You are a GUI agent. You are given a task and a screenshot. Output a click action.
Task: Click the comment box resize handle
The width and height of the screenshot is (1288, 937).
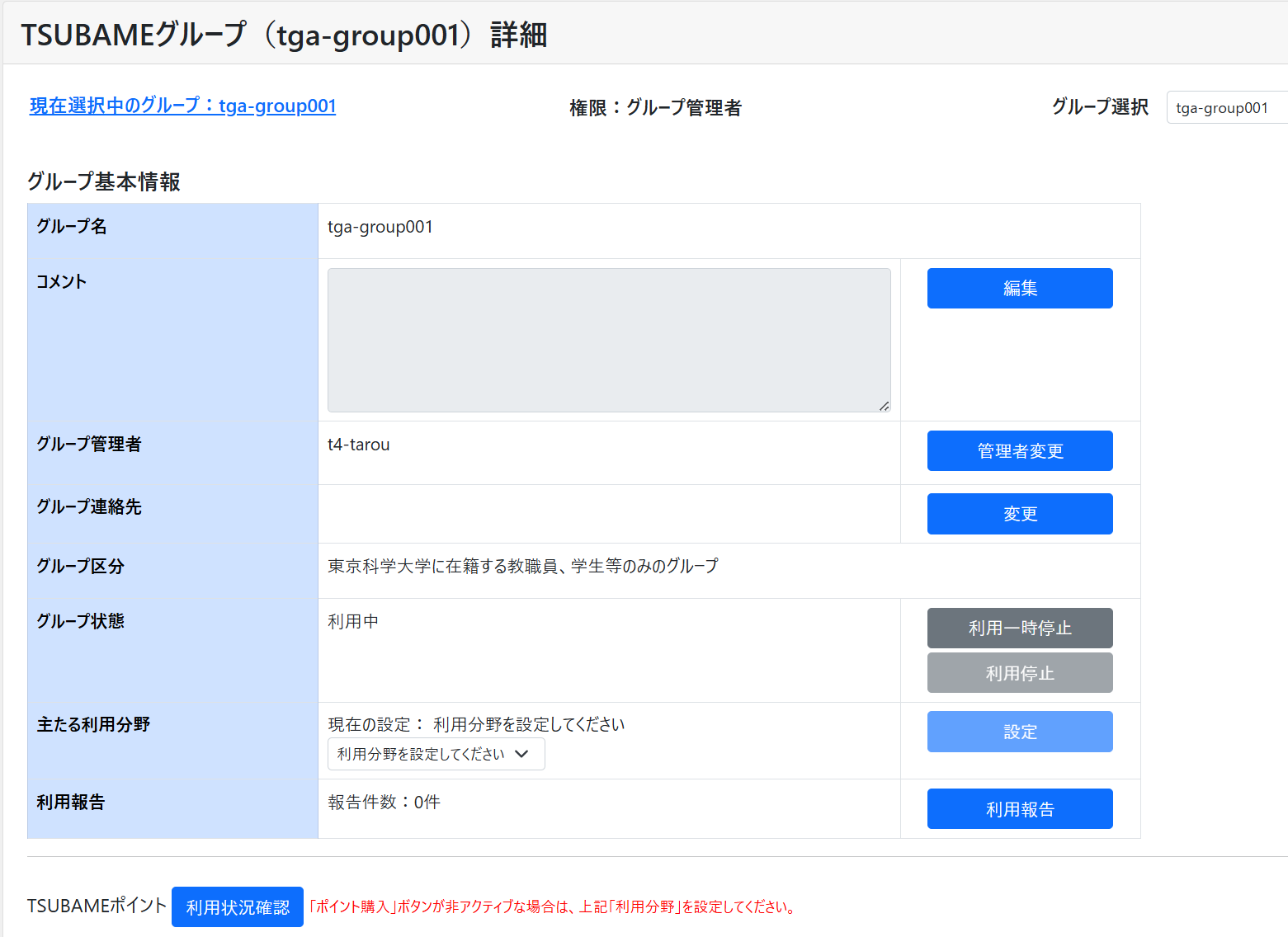[x=884, y=405]
